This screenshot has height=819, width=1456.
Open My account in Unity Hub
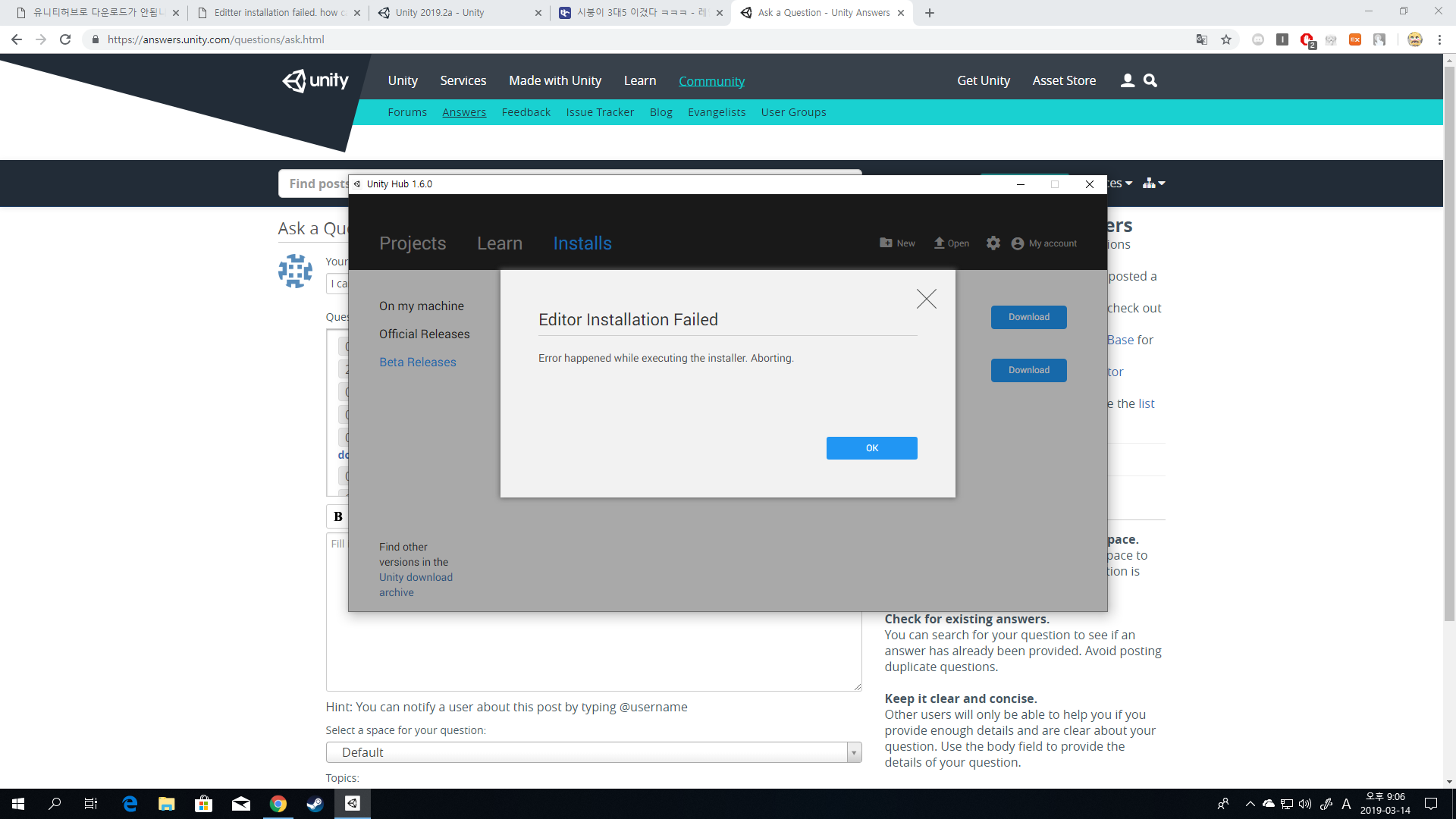coord(1044,243)
